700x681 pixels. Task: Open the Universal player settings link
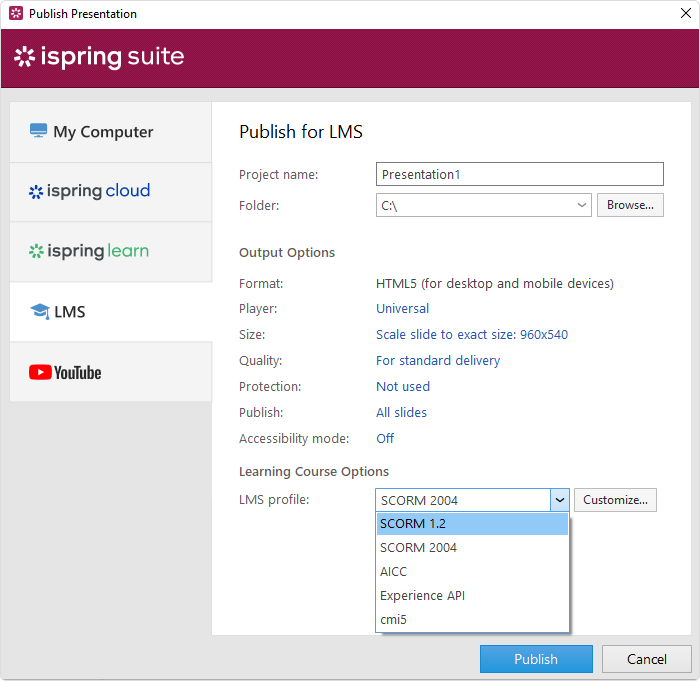coord(402,309)
